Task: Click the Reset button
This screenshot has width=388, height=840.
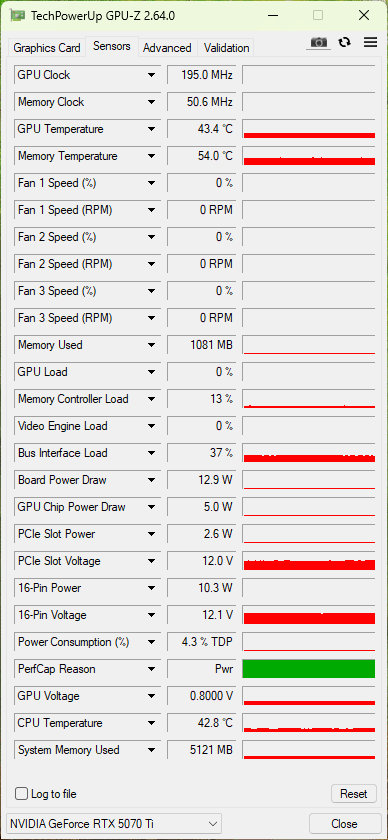Action: click(354, 793)
